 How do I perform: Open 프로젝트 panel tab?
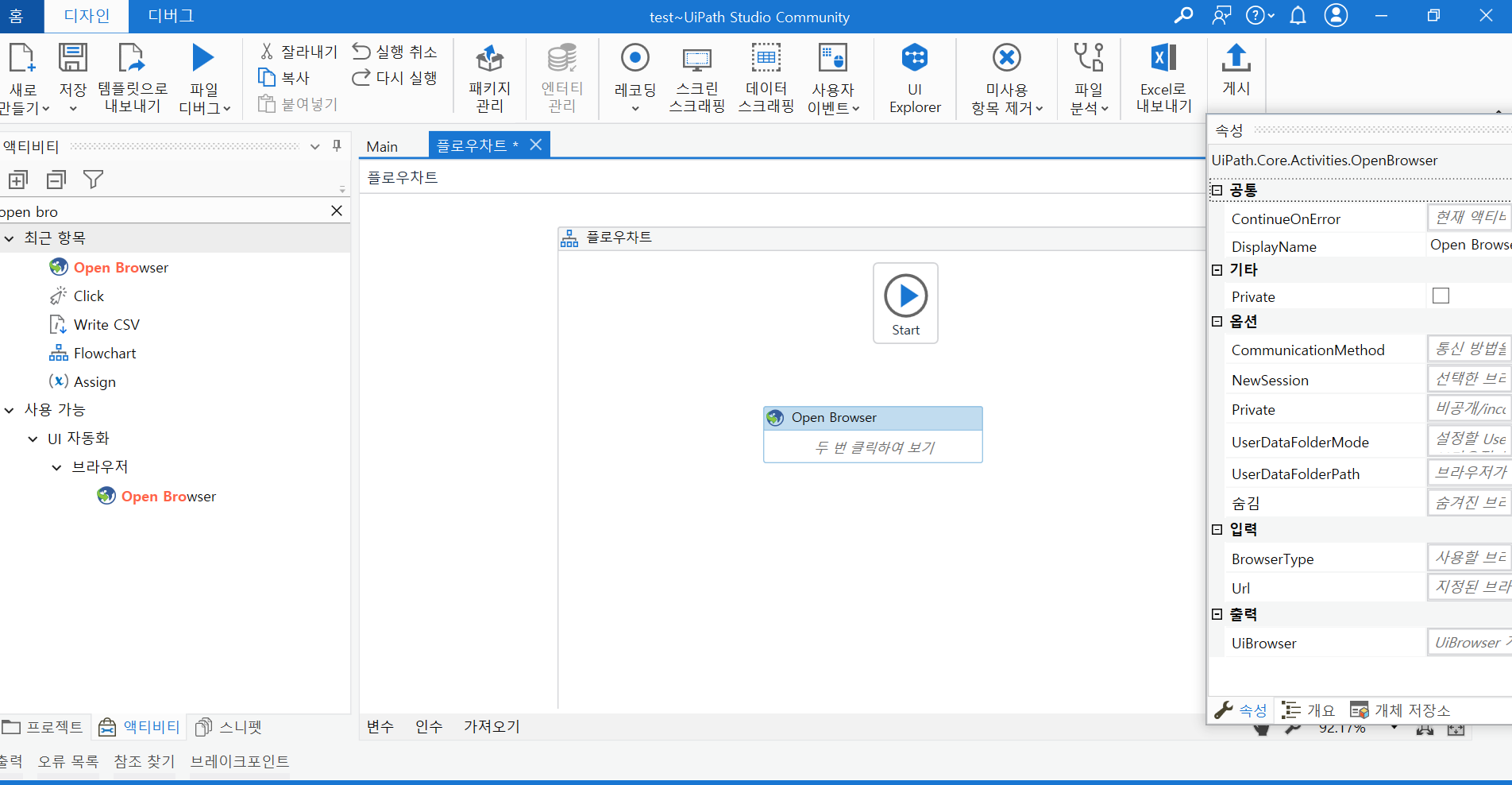pyautogui.click(x=44, y=727)
